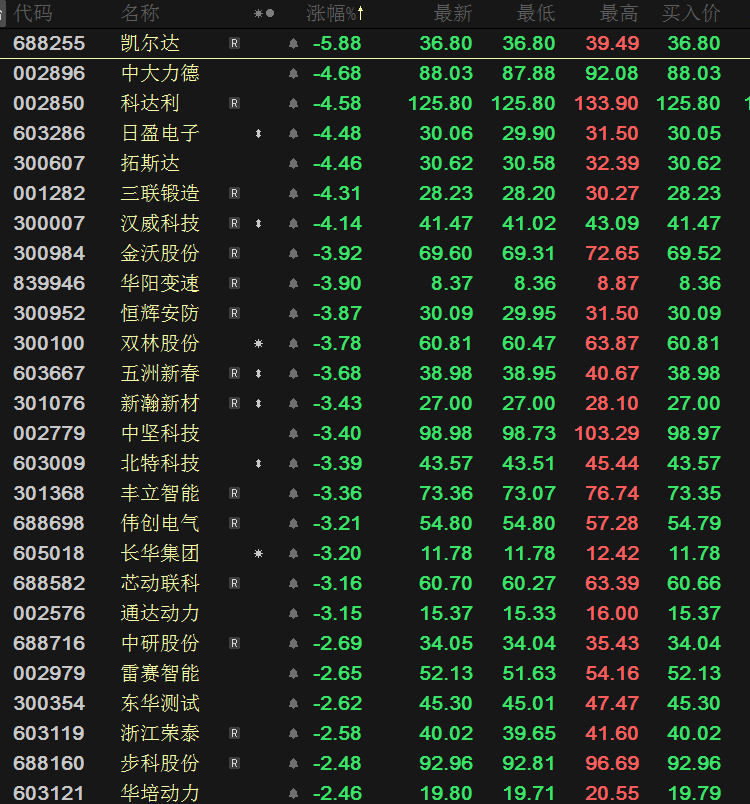
Task: Select stock name 华阳变速
Action: click(160, 284)
